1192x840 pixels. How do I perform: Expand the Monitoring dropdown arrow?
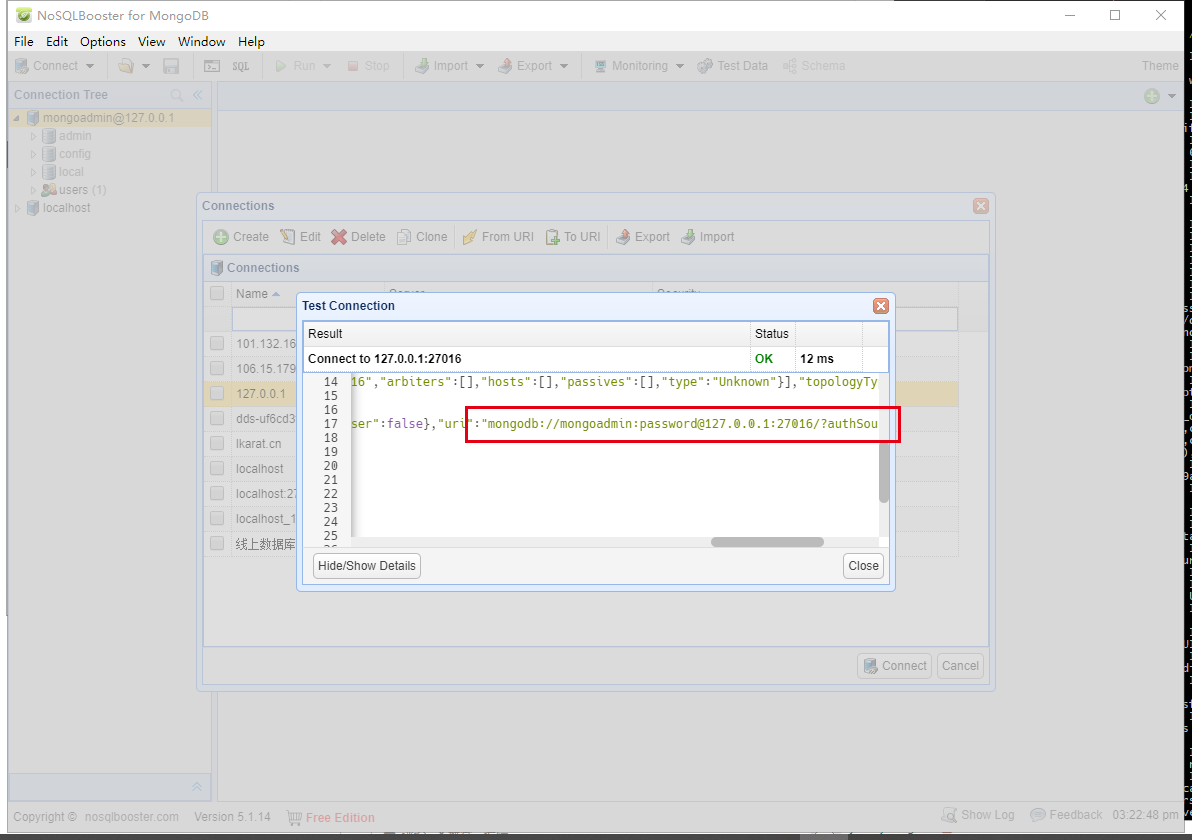(680, 66)
